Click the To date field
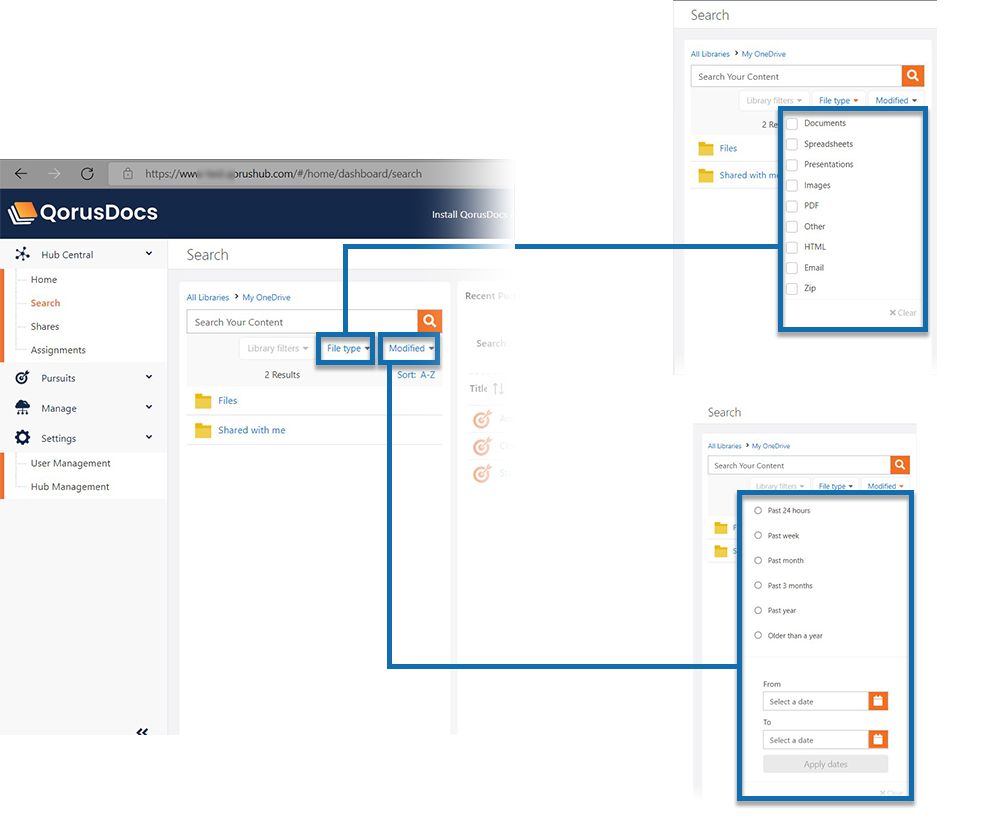Image resolution: width=1000 pixels, height=818 pixels. [x=816, y=740]
